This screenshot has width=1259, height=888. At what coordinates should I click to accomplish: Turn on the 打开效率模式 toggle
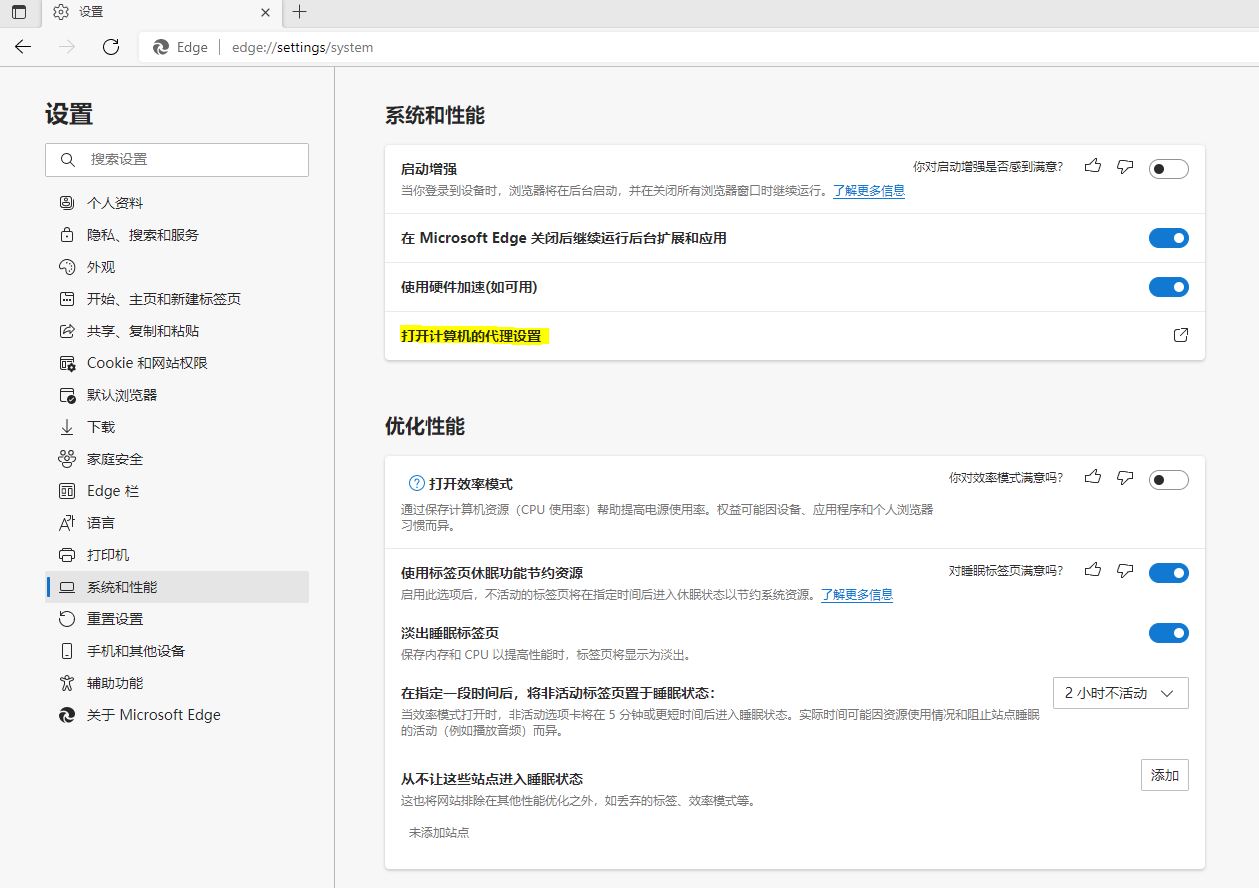point(1168,480)
